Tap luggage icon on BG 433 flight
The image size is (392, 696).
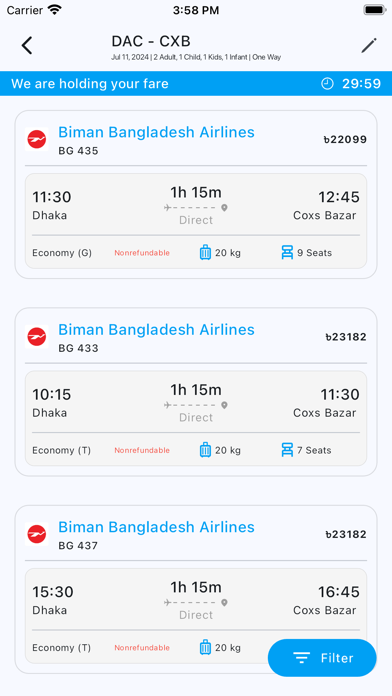click(x=205, y=450)
